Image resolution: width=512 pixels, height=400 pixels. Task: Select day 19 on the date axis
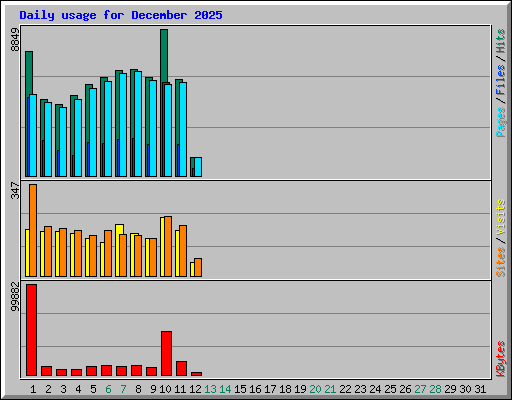click(x=300, y=389)
